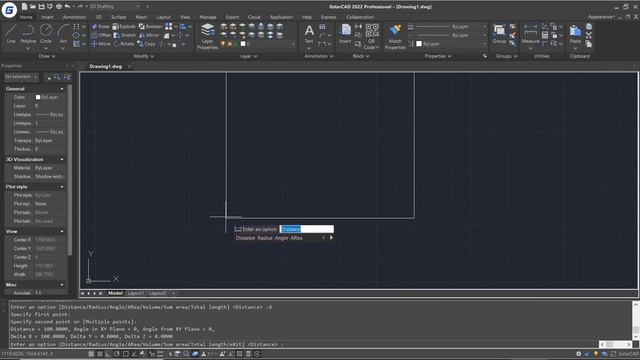Select the Circle tool
This screenshot has width=640, height=360.
pyautogui.click(x=46, y=33)
